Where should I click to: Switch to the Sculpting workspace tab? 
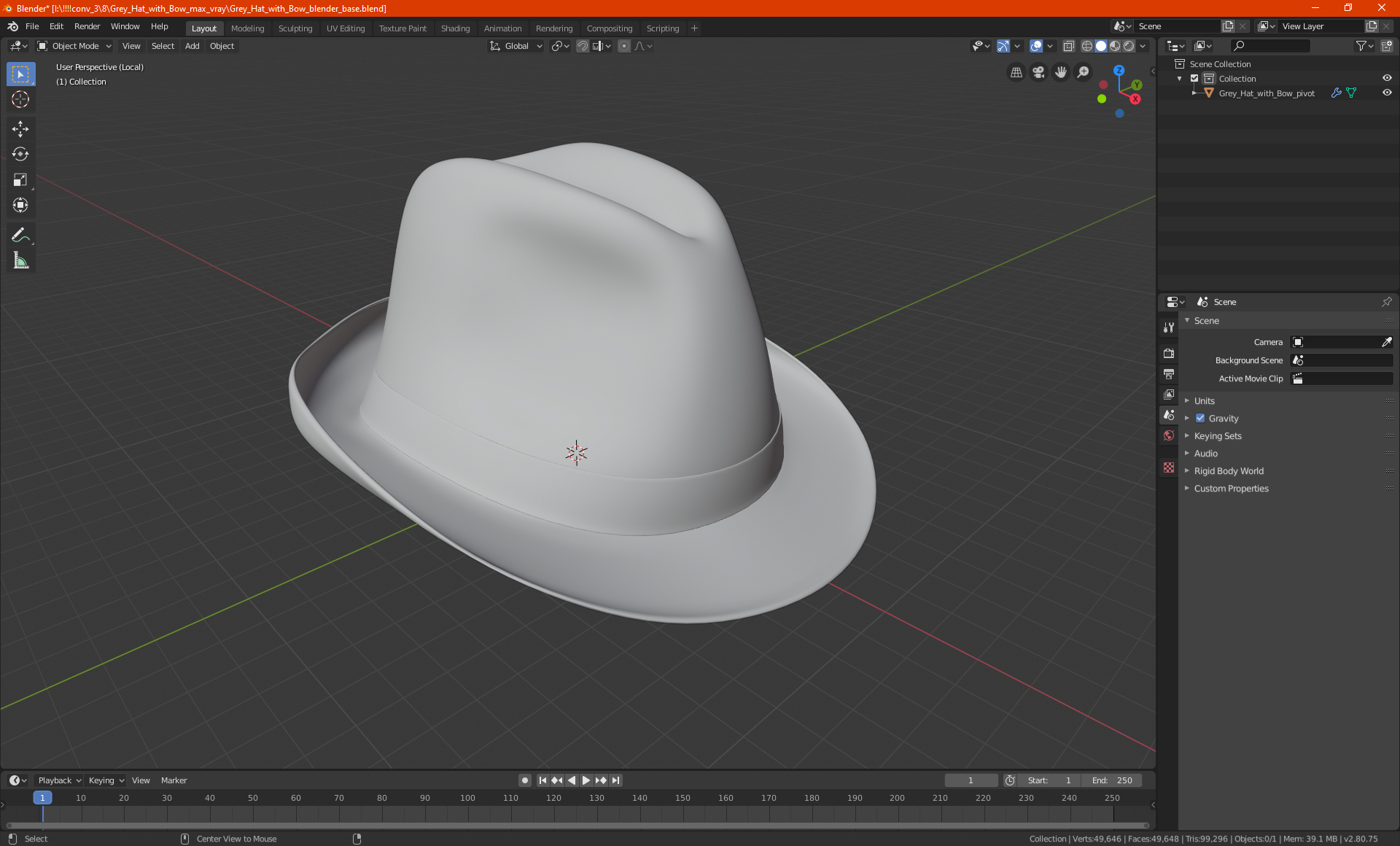tap(295, 28)
